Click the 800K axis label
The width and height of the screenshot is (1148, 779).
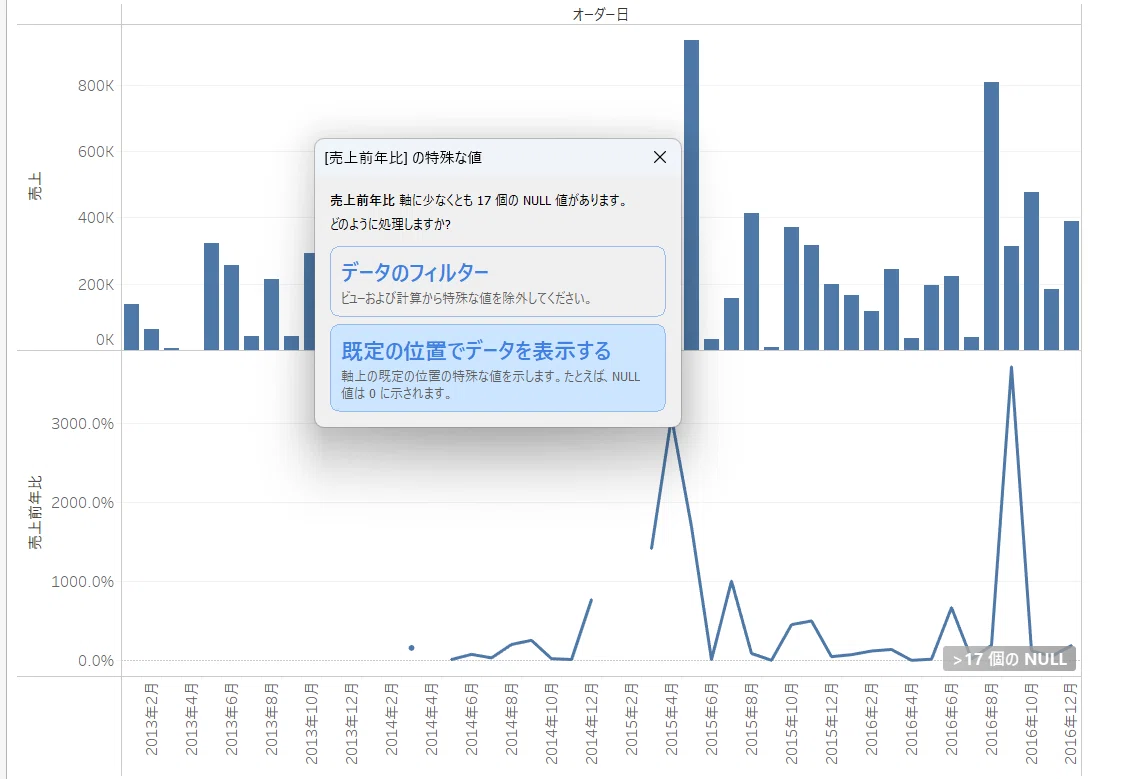(x=96, y=86)
